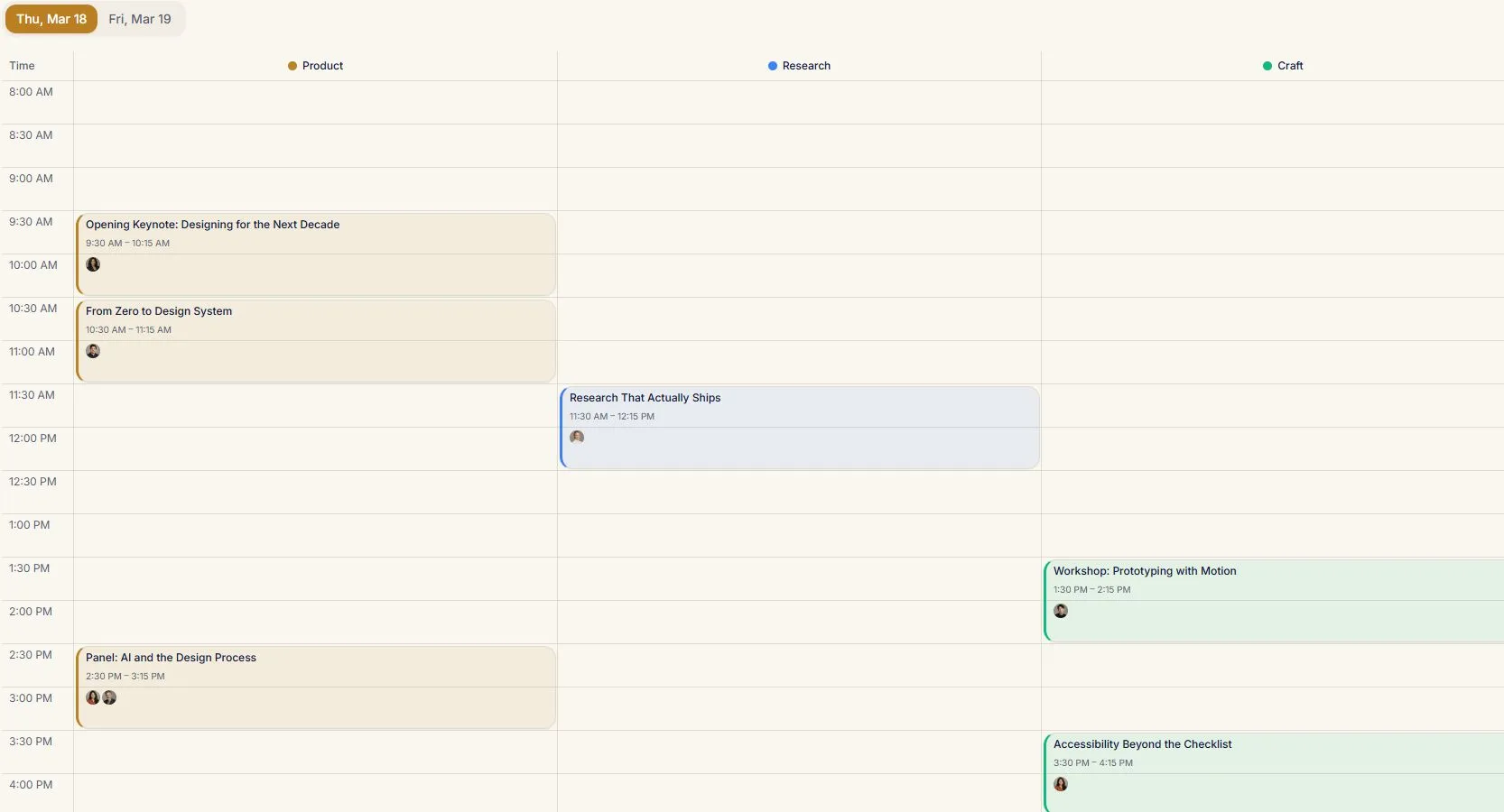
Task: Click first panelist avatar in AI panel session
Action: [x=93, y=697]
